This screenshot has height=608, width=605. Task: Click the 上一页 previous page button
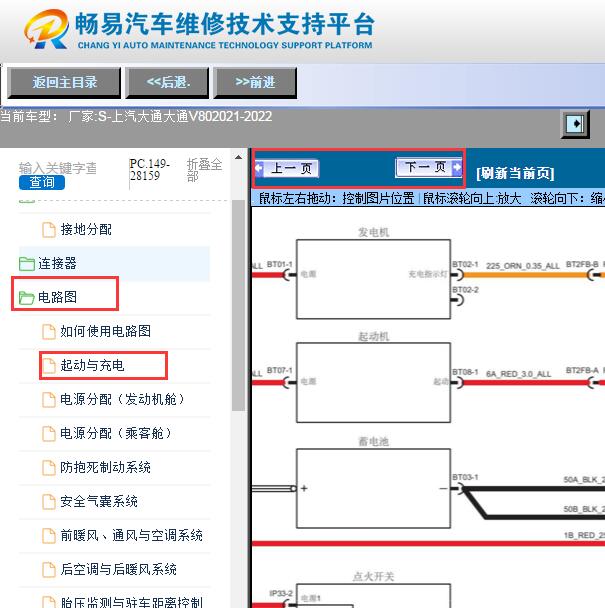pyautogui.click(x=287, y=168)
